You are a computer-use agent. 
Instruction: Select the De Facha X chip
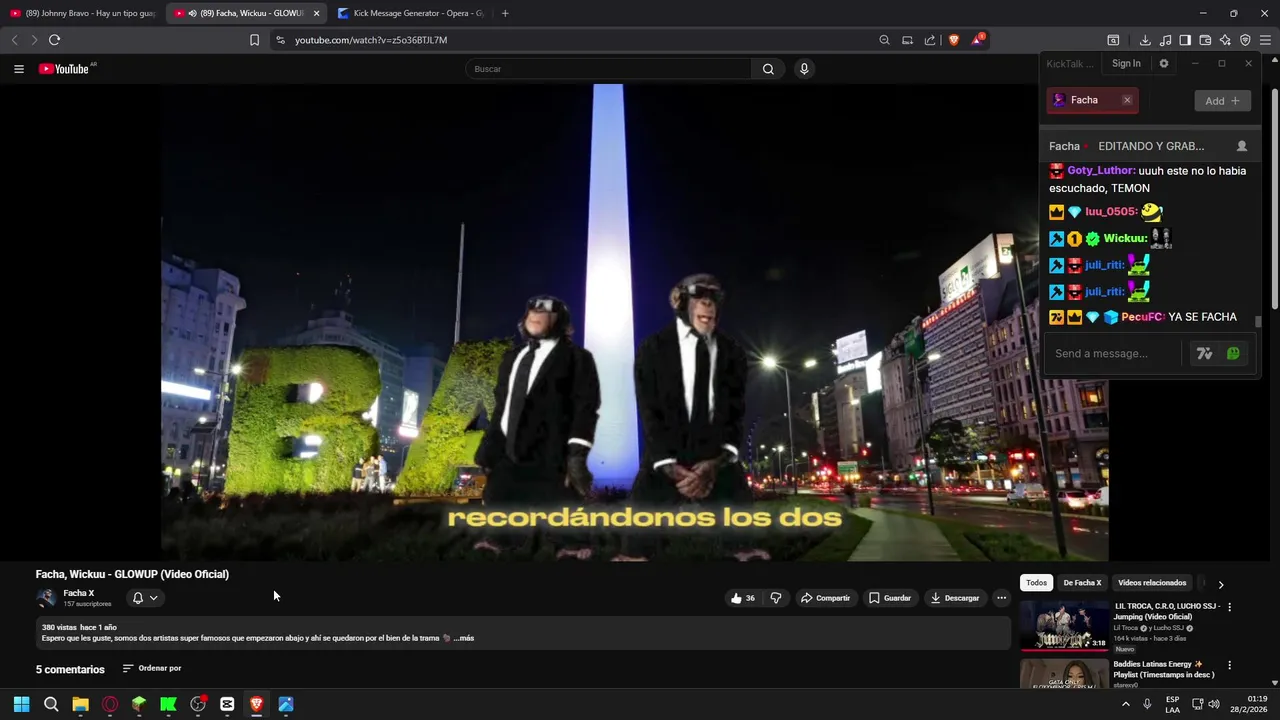(1082, 583)
